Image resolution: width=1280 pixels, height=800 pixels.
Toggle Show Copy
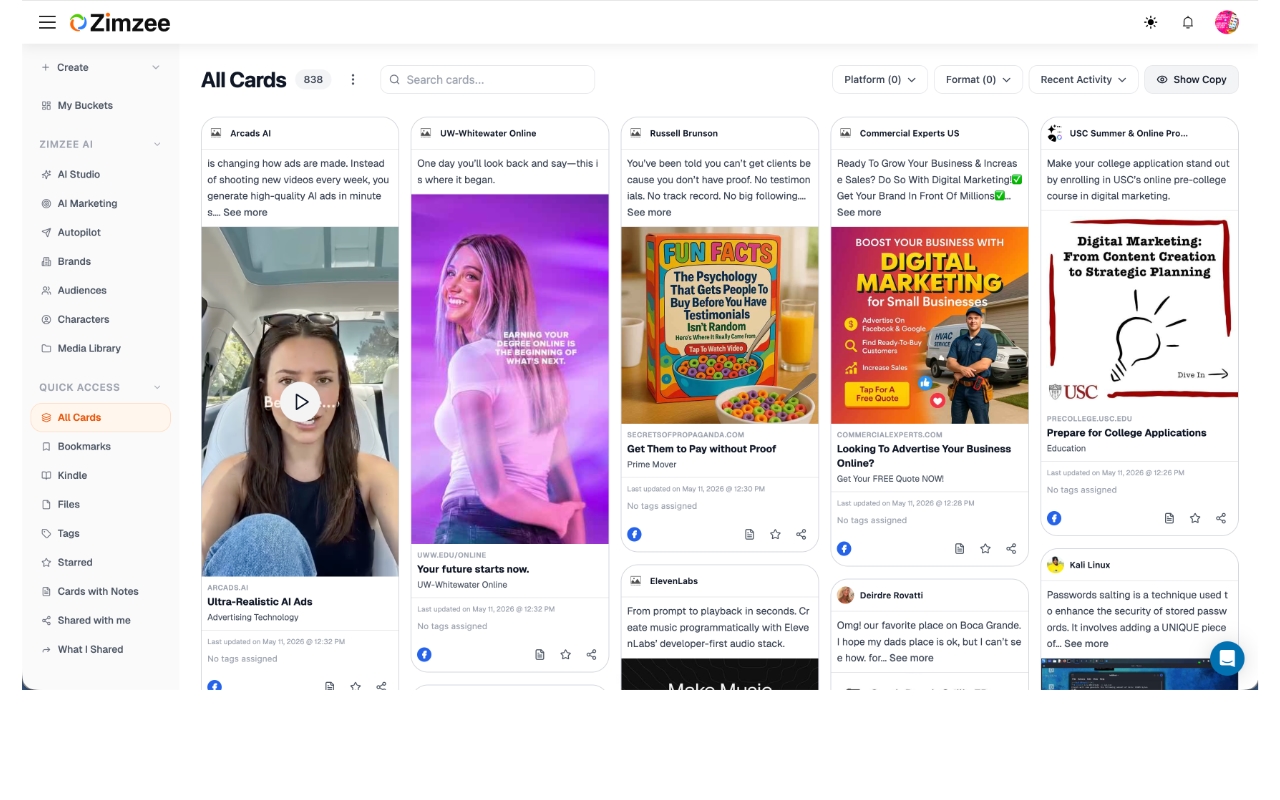[1191, 79]
